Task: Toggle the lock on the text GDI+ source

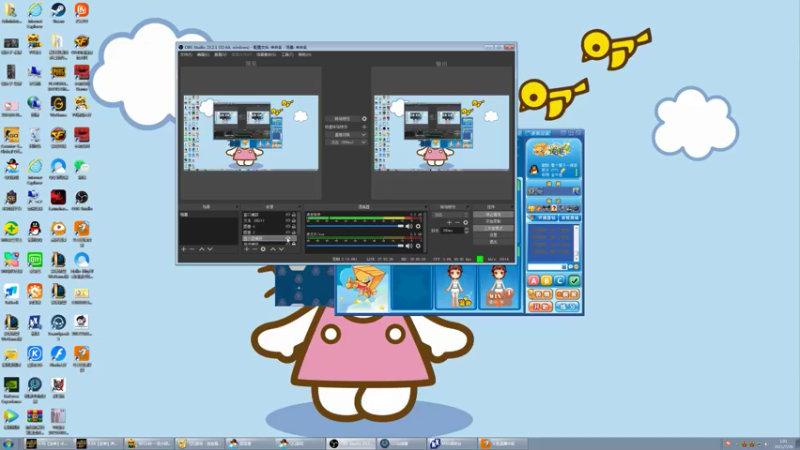Action: [294, 220]
